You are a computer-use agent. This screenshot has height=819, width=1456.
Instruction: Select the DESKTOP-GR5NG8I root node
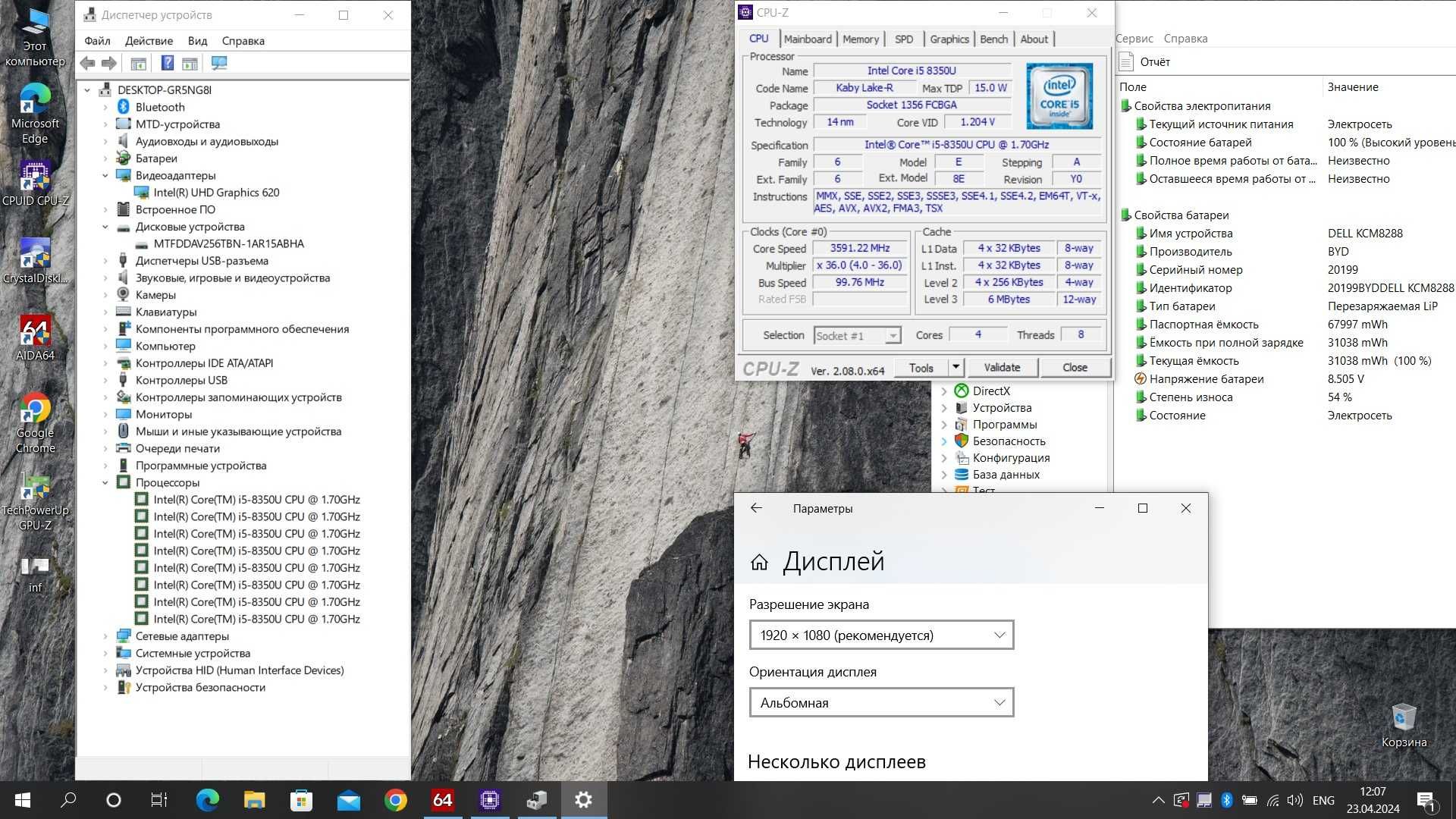click(165, 90)
